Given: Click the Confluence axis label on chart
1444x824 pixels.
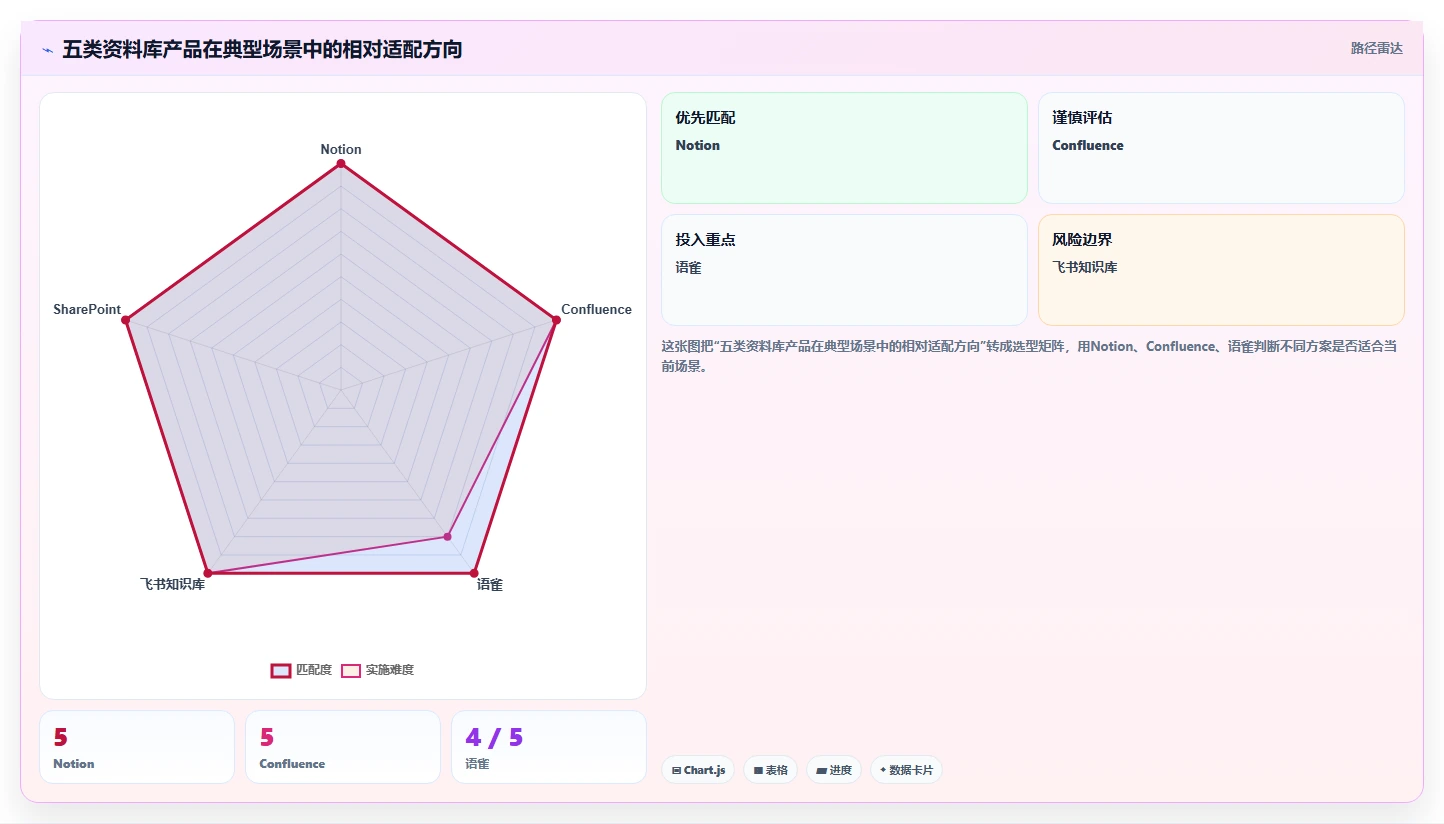Looking at the screenshot, I should [x=596, y=309].
